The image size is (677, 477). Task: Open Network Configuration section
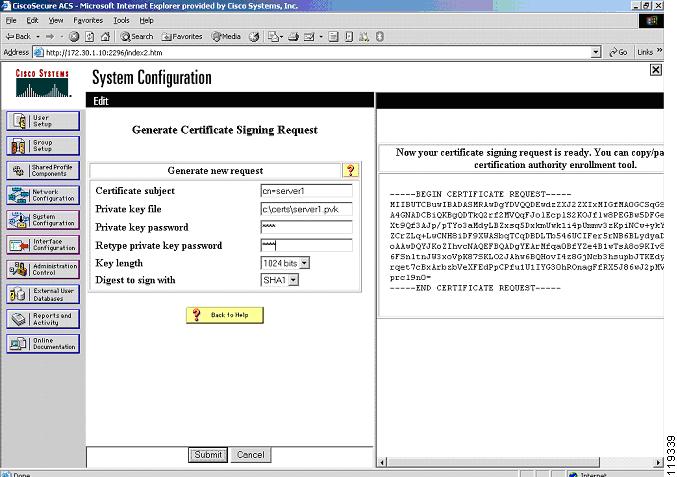43,195
